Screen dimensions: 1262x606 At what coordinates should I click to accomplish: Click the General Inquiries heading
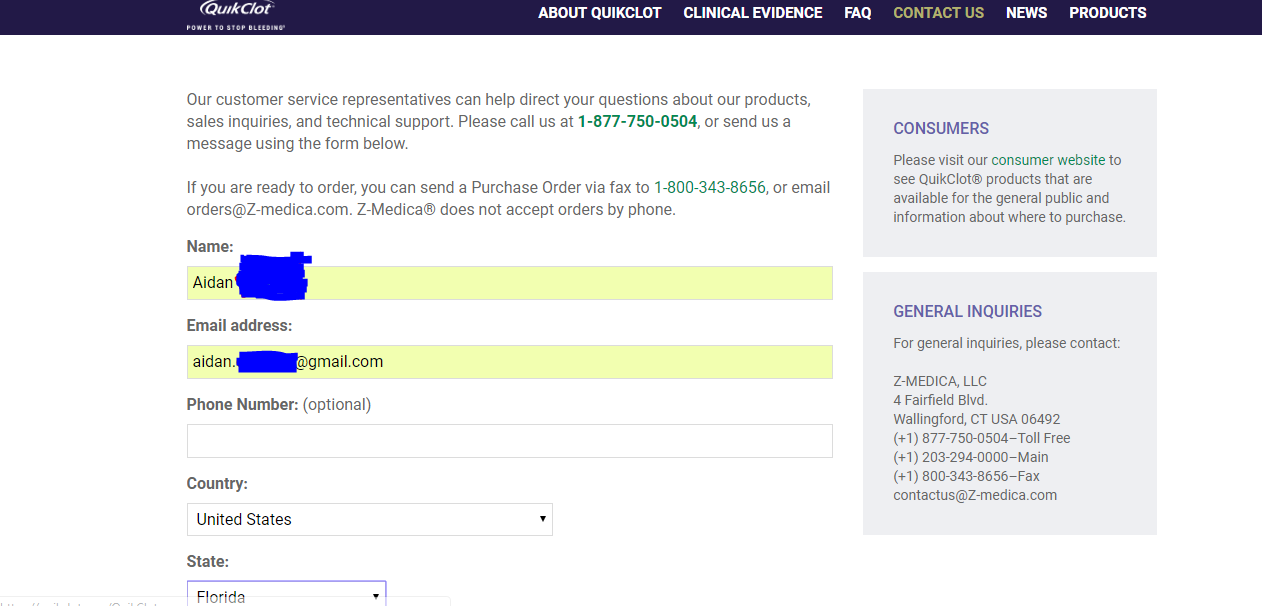coord(968,312)
